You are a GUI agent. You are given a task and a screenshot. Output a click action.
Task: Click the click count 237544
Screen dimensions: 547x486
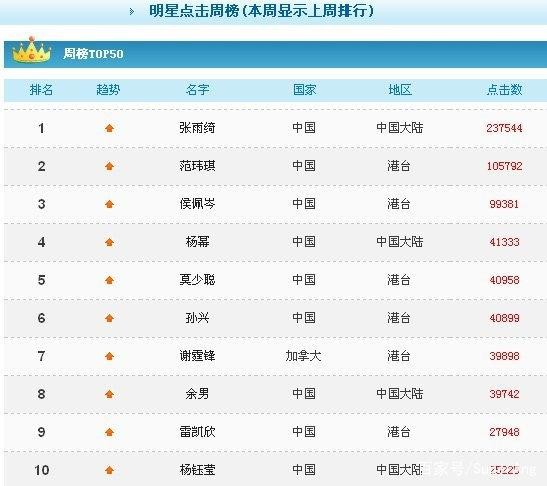pyautogui.click(x=504, y=128)
